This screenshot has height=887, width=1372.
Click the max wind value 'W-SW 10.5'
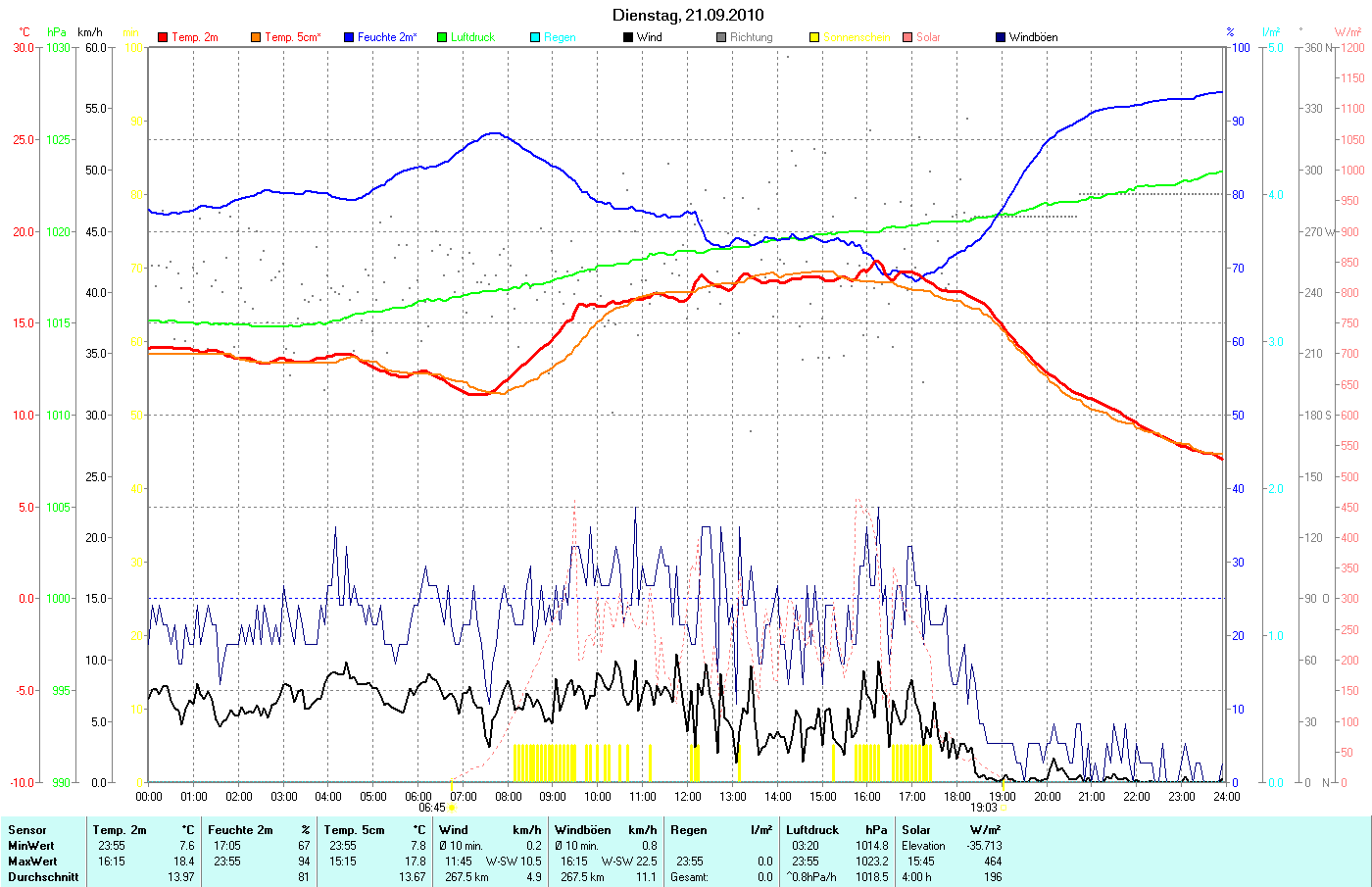pos(514,862)
